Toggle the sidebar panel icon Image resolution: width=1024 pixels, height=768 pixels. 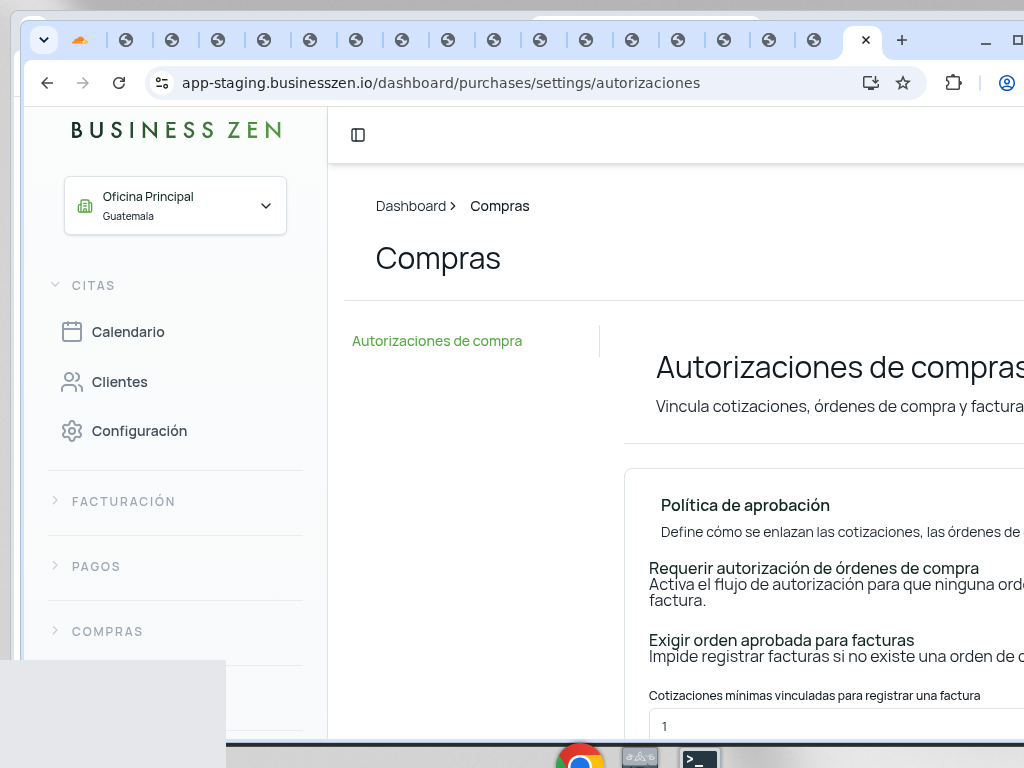(x=358, y=135)
